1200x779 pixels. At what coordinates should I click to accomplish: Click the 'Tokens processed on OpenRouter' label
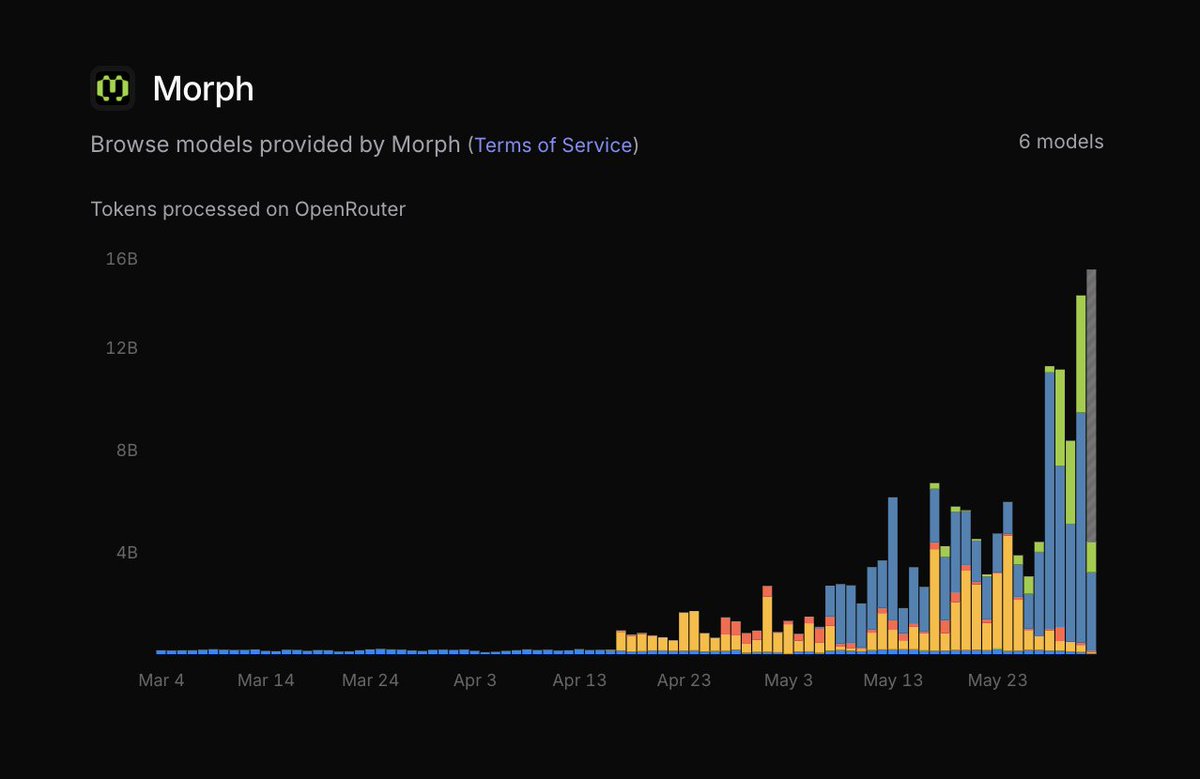pos(248,209)
